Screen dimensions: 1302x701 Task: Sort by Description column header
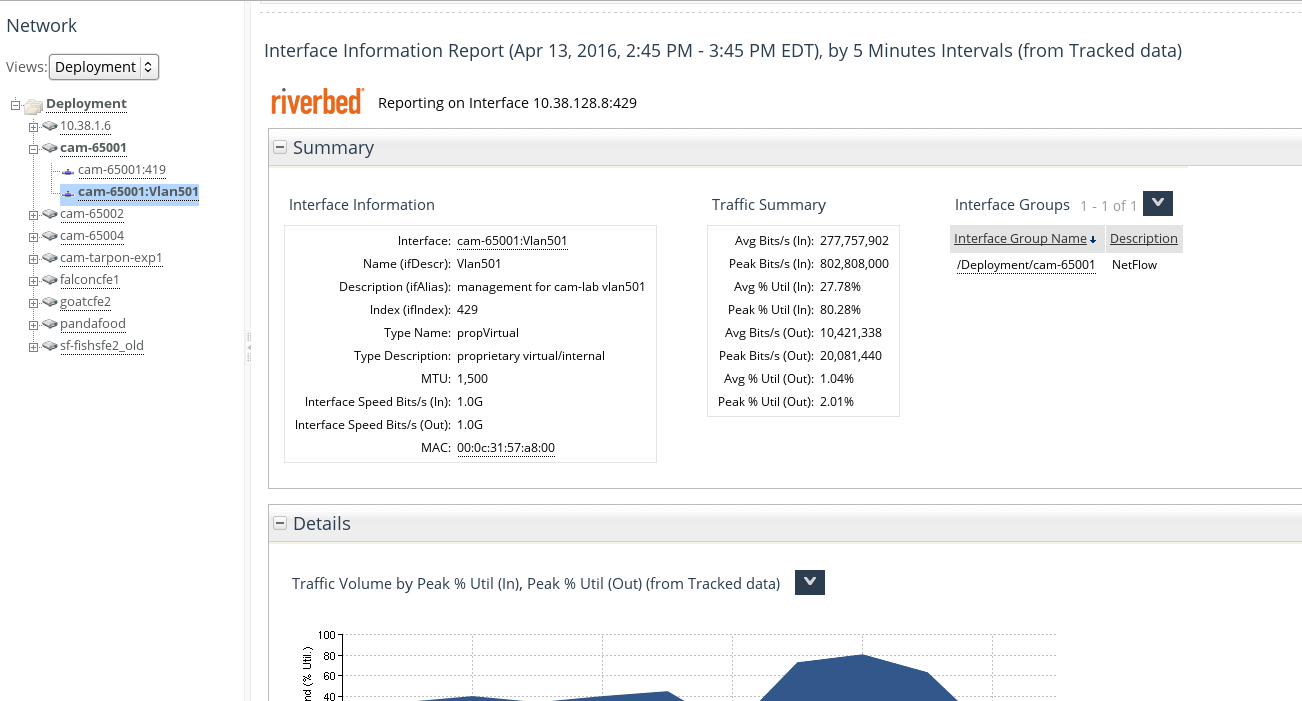(x=1144, y=239)
